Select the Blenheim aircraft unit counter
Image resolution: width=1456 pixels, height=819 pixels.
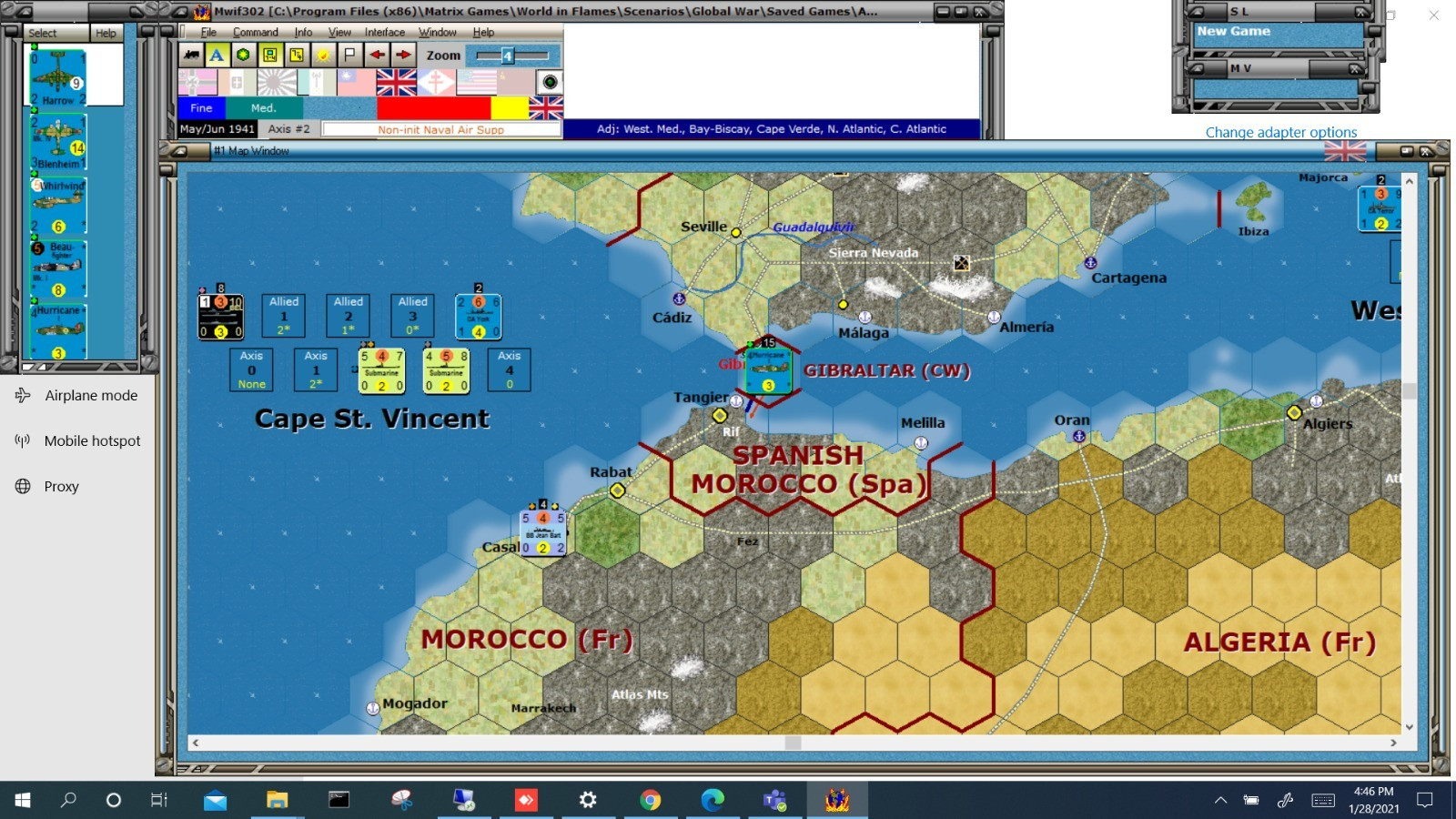tap(57, 142)
